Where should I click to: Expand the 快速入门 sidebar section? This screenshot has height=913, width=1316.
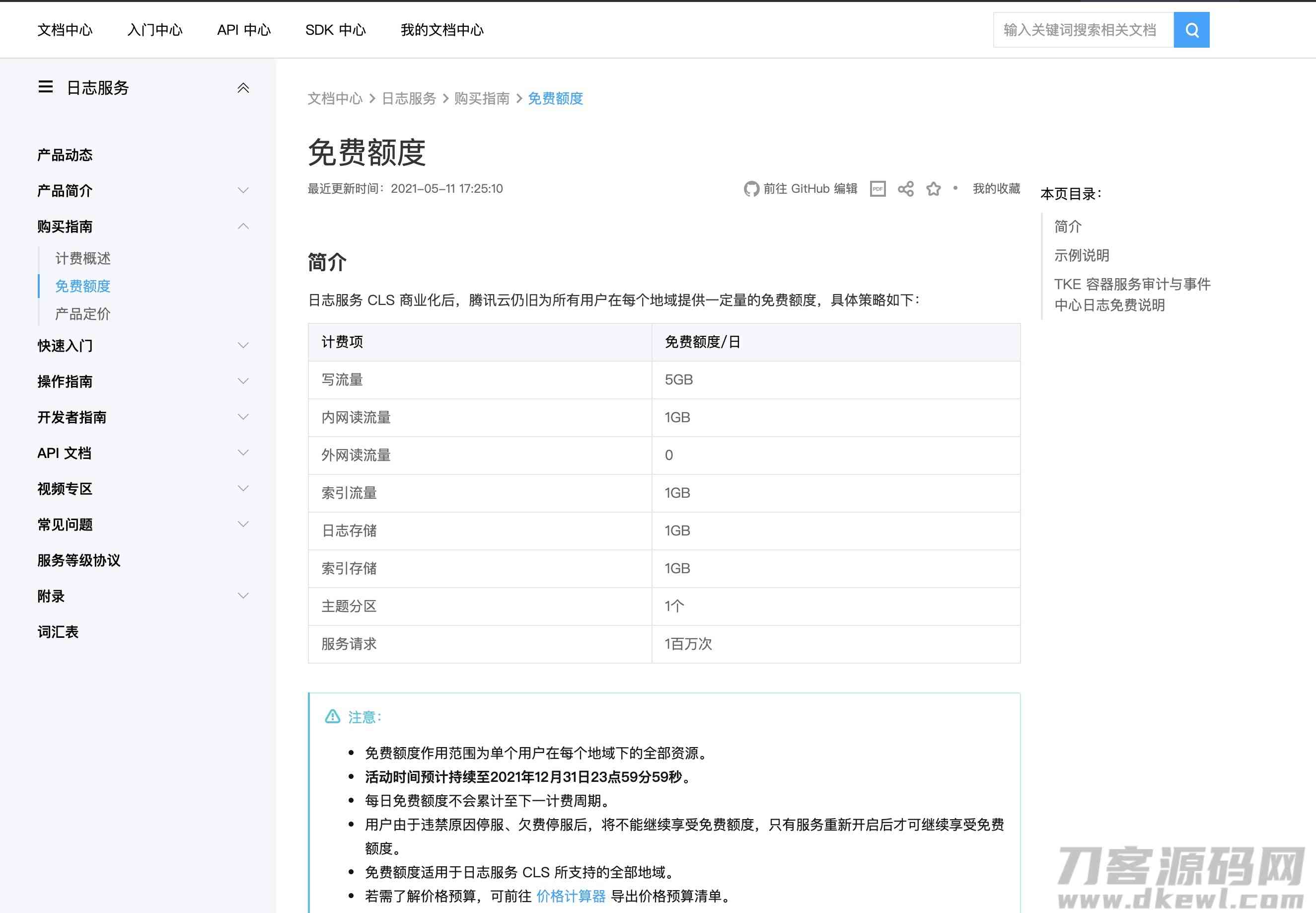coord(243,346)
